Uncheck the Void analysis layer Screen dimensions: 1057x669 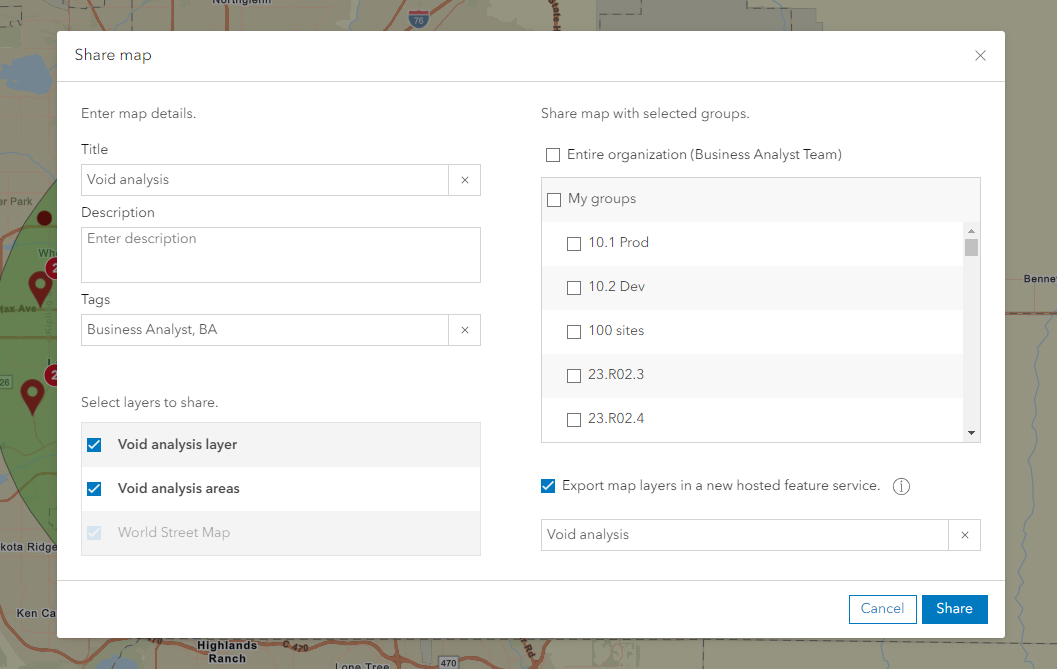94,444
